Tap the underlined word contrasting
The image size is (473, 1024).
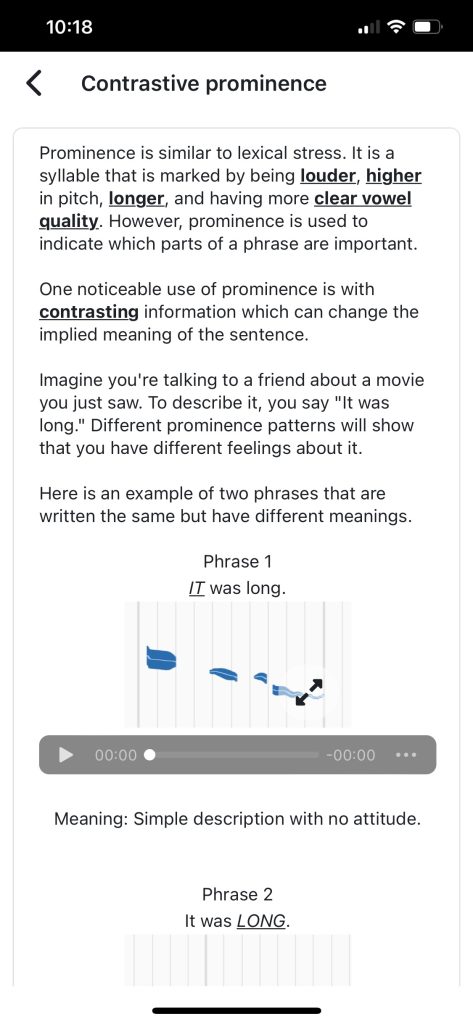tap(89, 312)
